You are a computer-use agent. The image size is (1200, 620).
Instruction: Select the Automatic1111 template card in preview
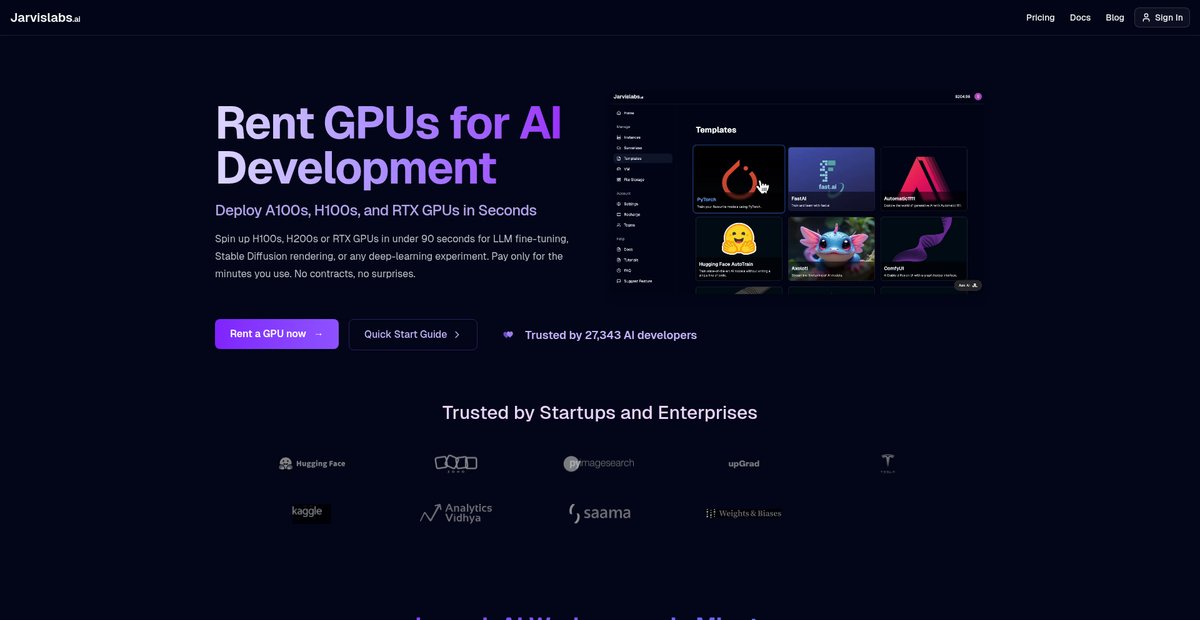tap(924, 180)
